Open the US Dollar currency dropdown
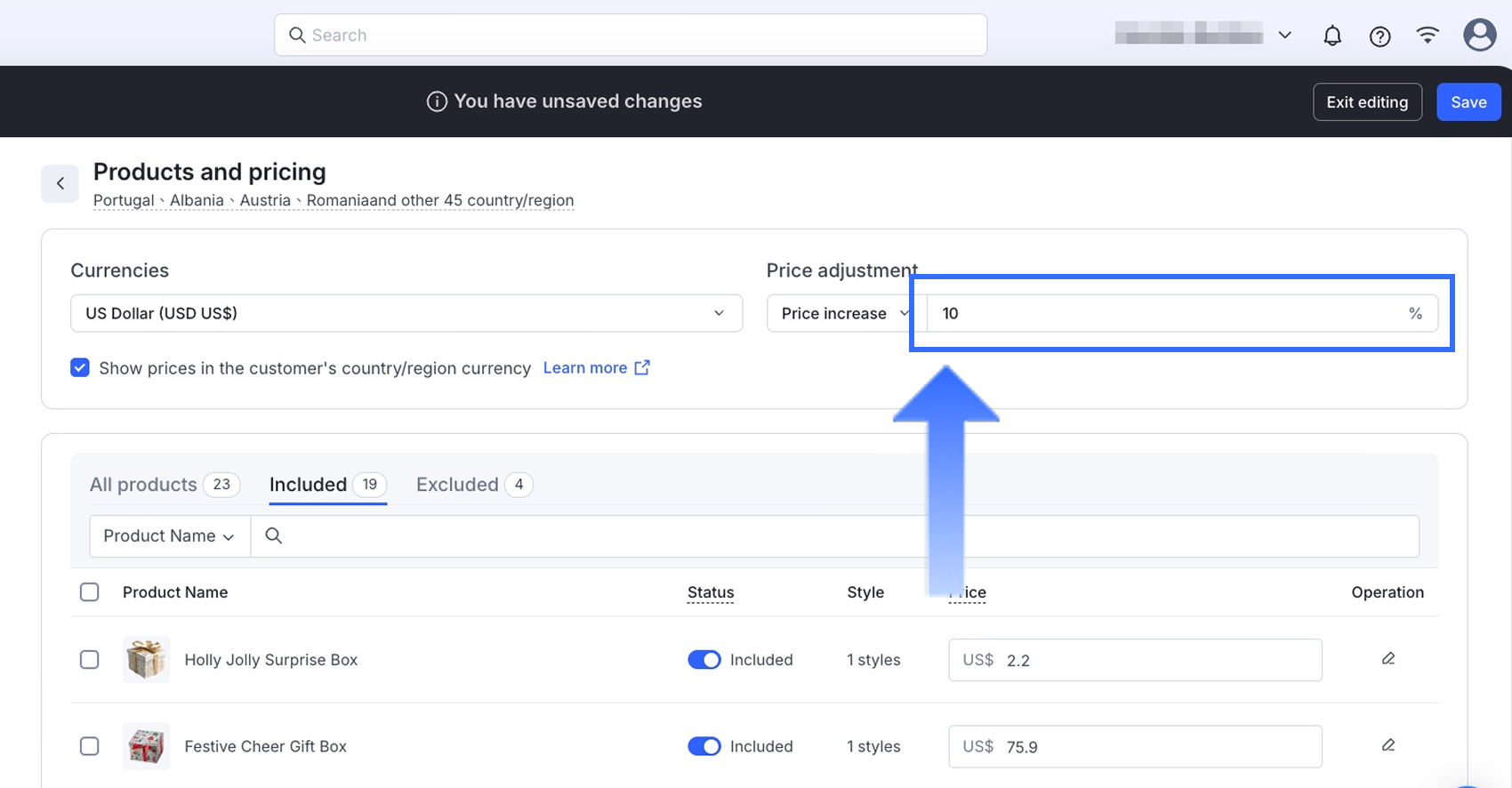 click(406, 313)
